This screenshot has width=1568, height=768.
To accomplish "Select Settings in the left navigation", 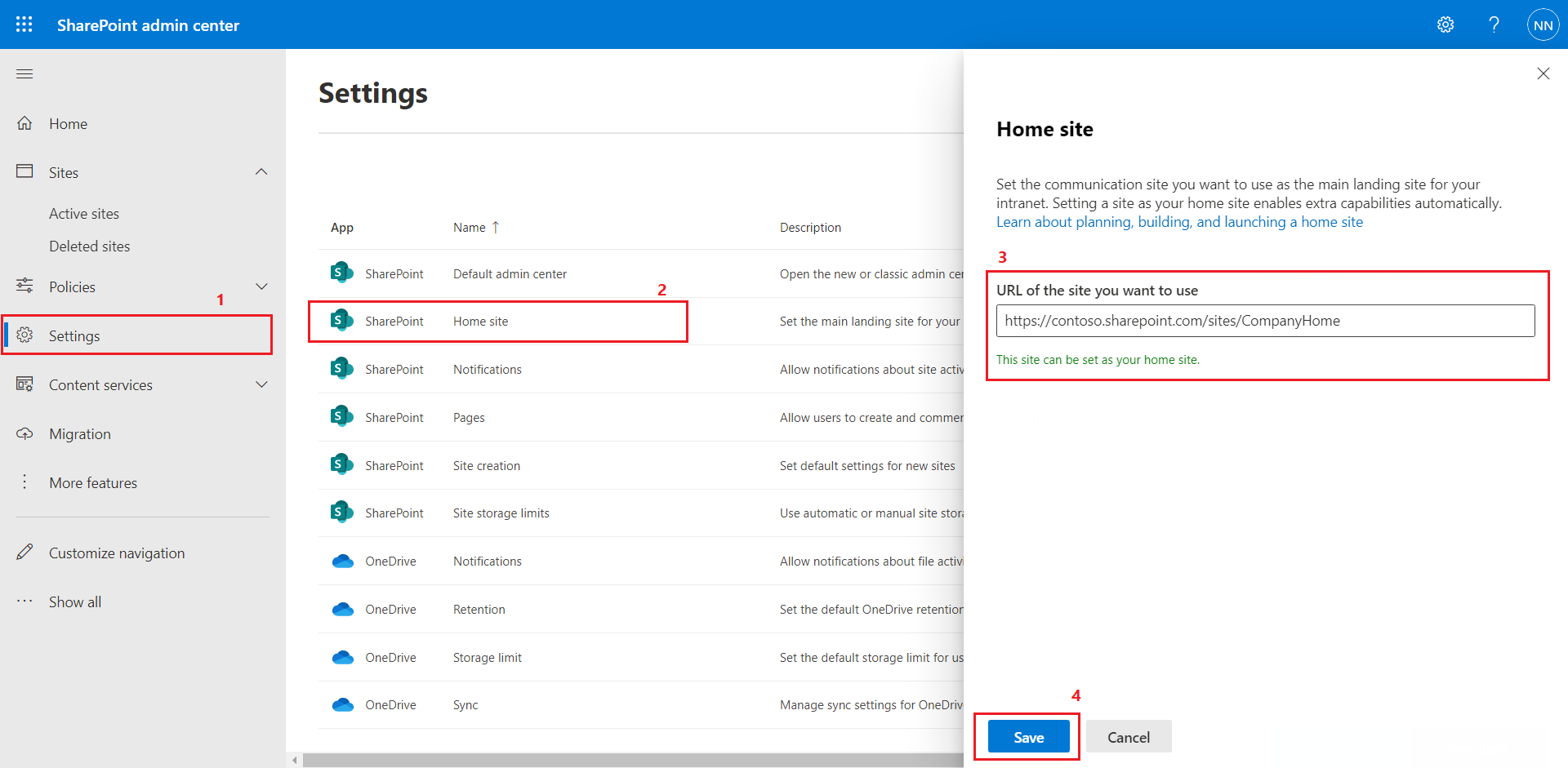I will tap(74, 336).
